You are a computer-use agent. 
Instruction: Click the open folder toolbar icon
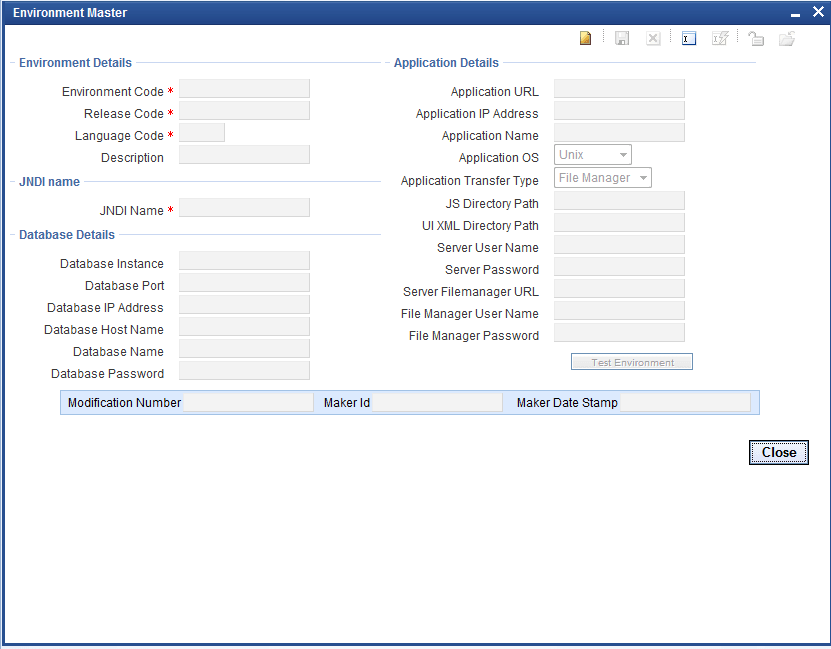click(x=787, y=38)
